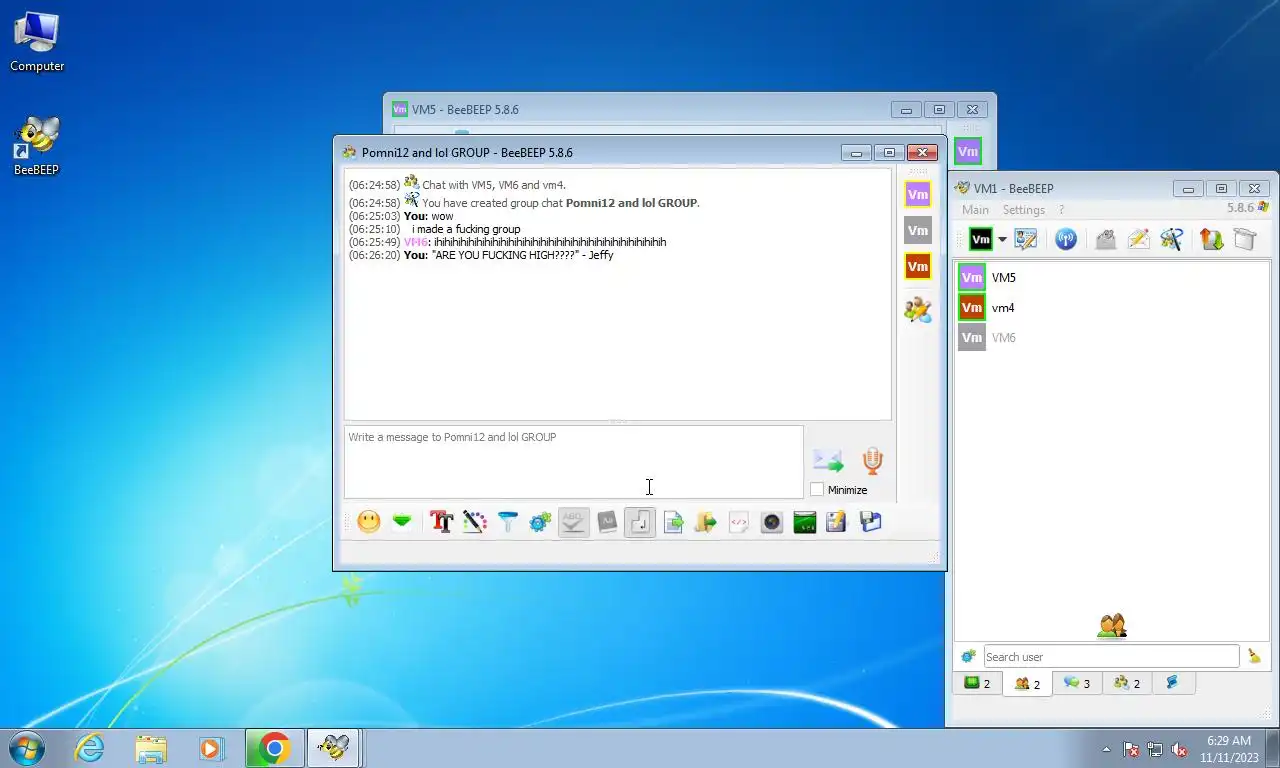Open Windows Media Player on taskbar
Screen dimensions: 1280x768
pos(211,747)
